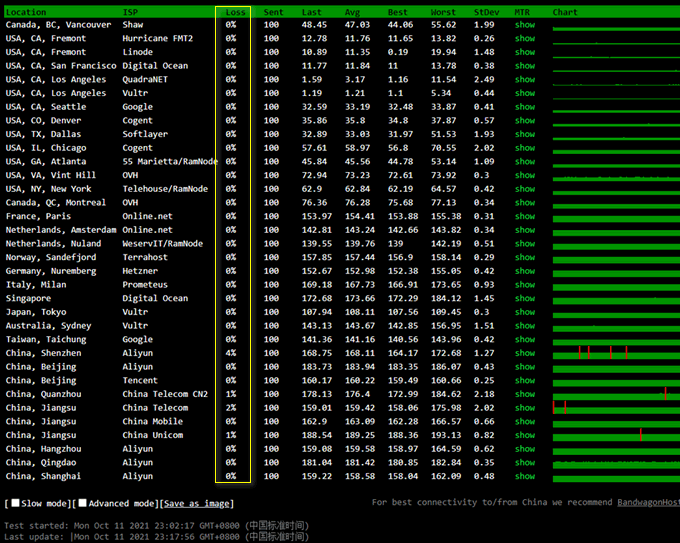Toggle the Advanced mode checkbox
Image resolution: width=680 pixels, height=543 pixels.
pos(83,503)
